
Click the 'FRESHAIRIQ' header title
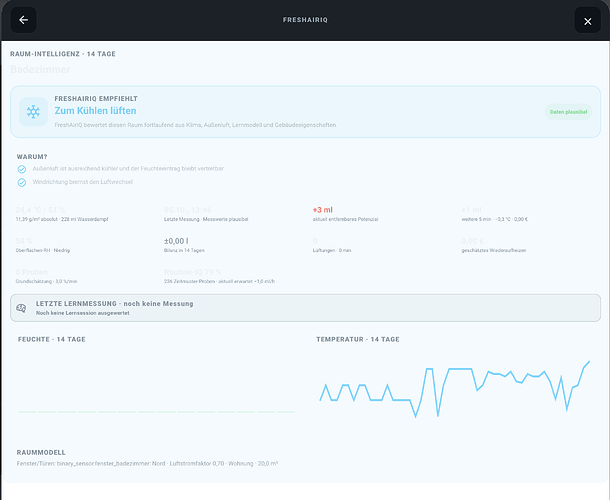coord(305,20)
